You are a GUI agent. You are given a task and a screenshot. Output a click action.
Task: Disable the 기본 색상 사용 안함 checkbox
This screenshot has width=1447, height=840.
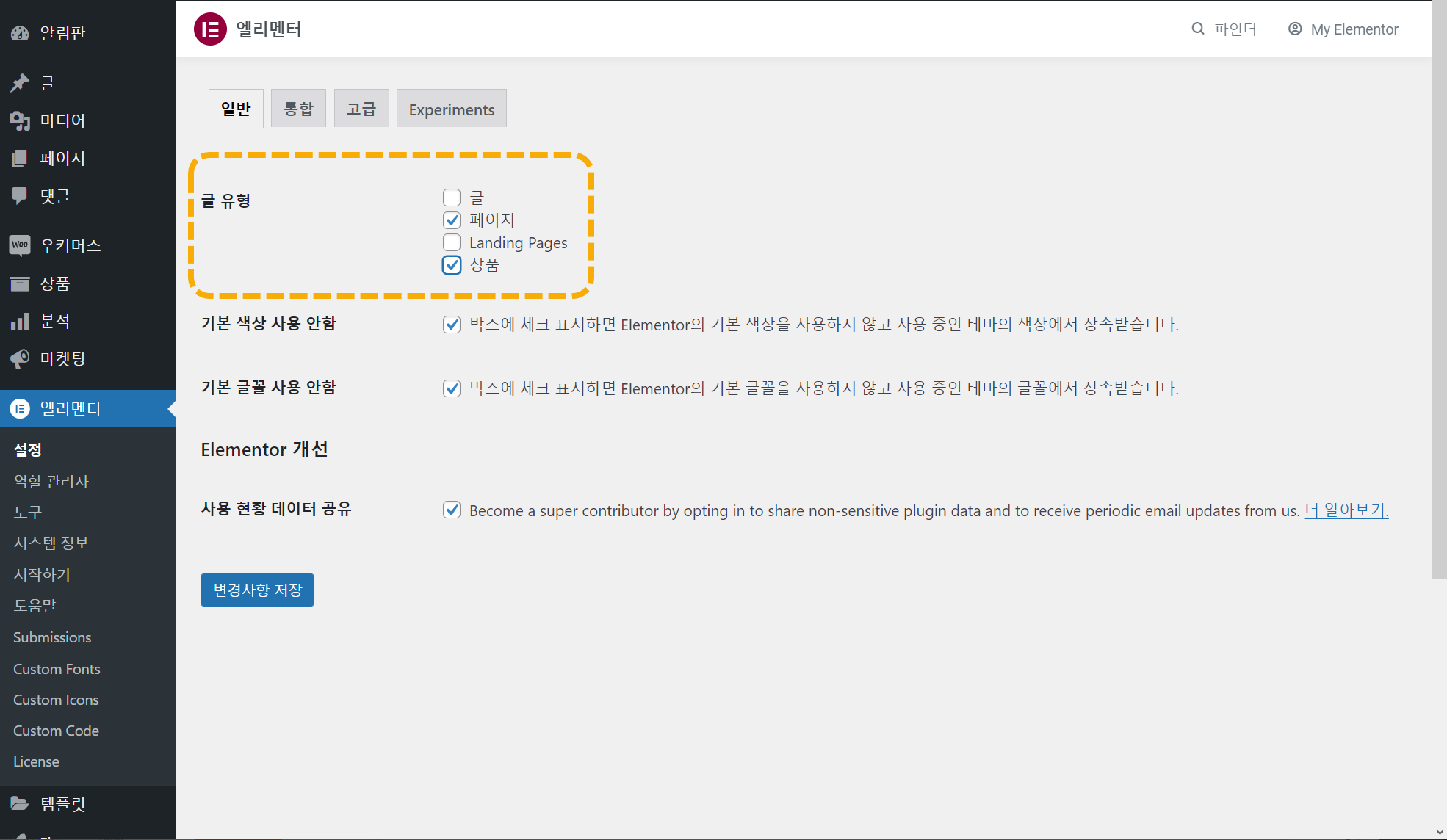tap(451, 324)
